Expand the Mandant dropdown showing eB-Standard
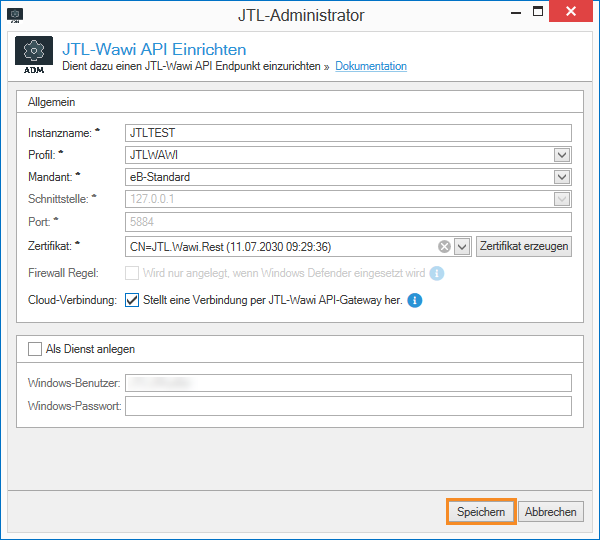Viewport: 600px width, 540px height. click(562, 177)
